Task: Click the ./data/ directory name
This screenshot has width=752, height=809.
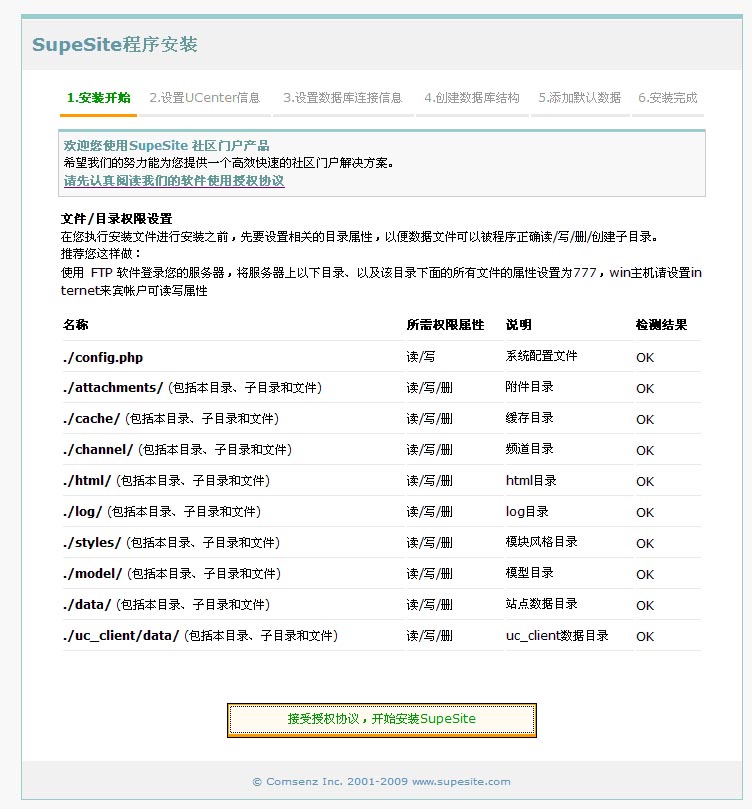Action: click(x=87, y=604)
